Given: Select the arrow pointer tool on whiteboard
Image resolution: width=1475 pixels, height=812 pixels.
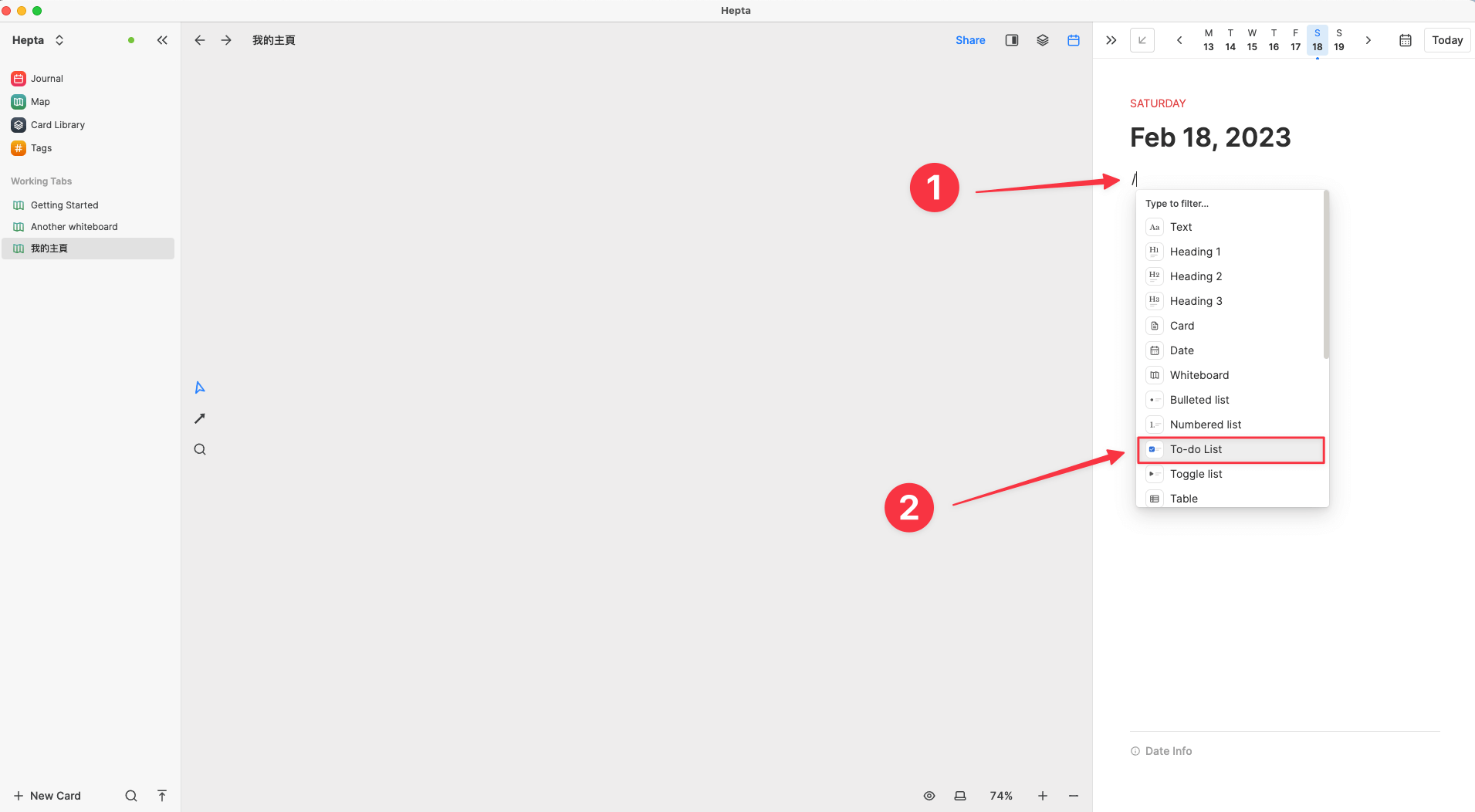Looking at the screenshot, I should [200, 387].
